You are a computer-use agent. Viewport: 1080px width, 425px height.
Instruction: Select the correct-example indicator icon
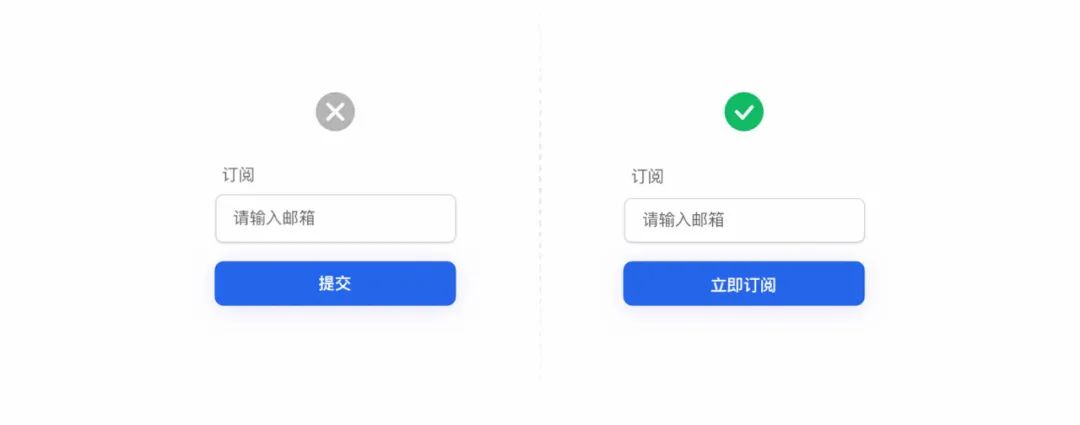pos(744,112)
